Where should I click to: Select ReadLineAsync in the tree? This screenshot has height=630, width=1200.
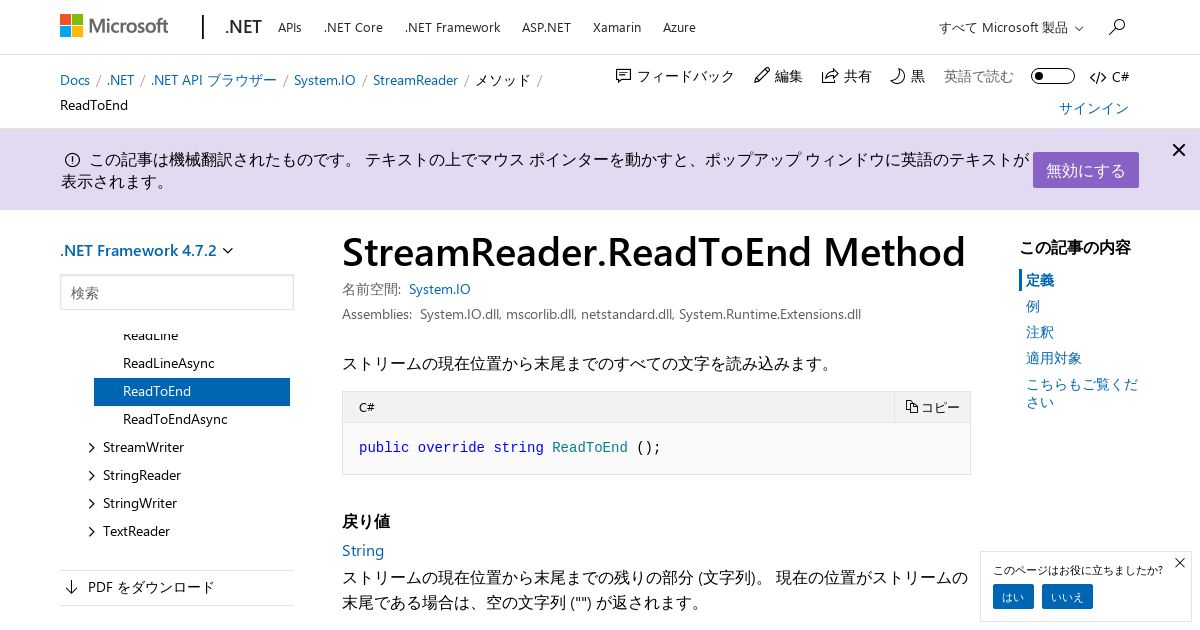[x=169, y=363]
